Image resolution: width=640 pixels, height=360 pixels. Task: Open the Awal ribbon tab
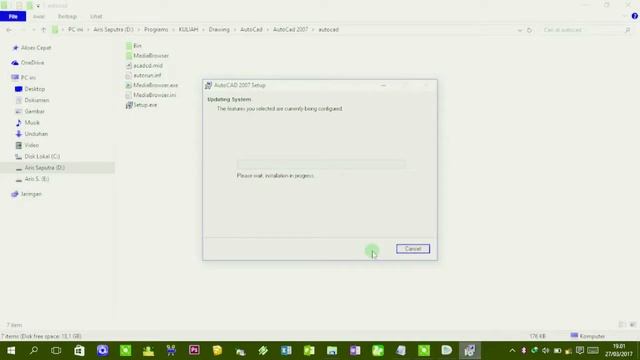pyautogui.click(x=39, y=16)
